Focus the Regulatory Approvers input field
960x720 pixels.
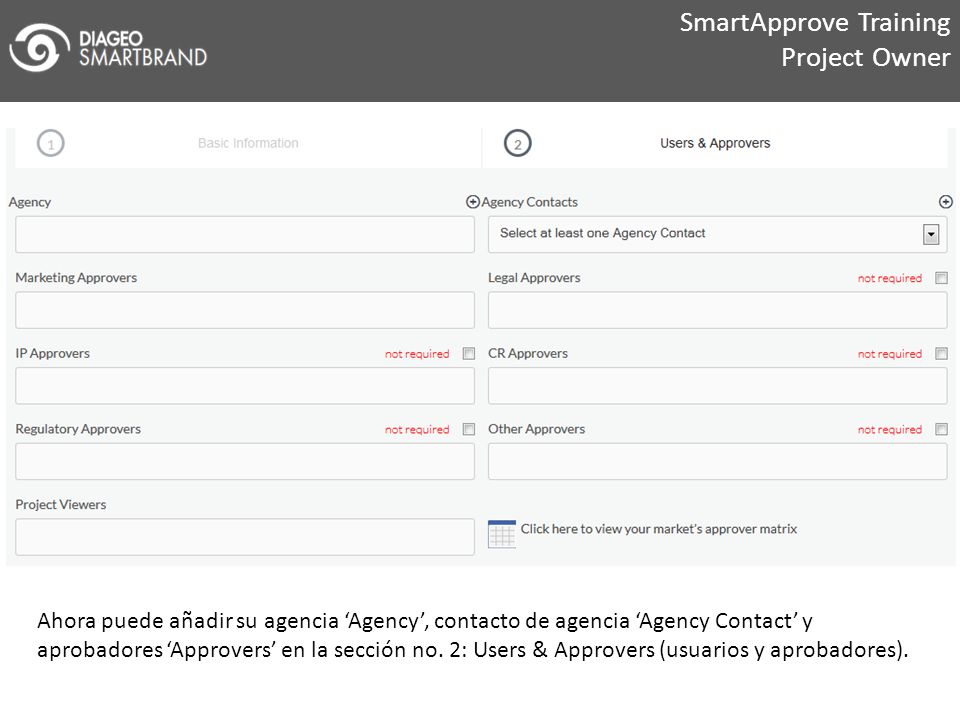245,462
